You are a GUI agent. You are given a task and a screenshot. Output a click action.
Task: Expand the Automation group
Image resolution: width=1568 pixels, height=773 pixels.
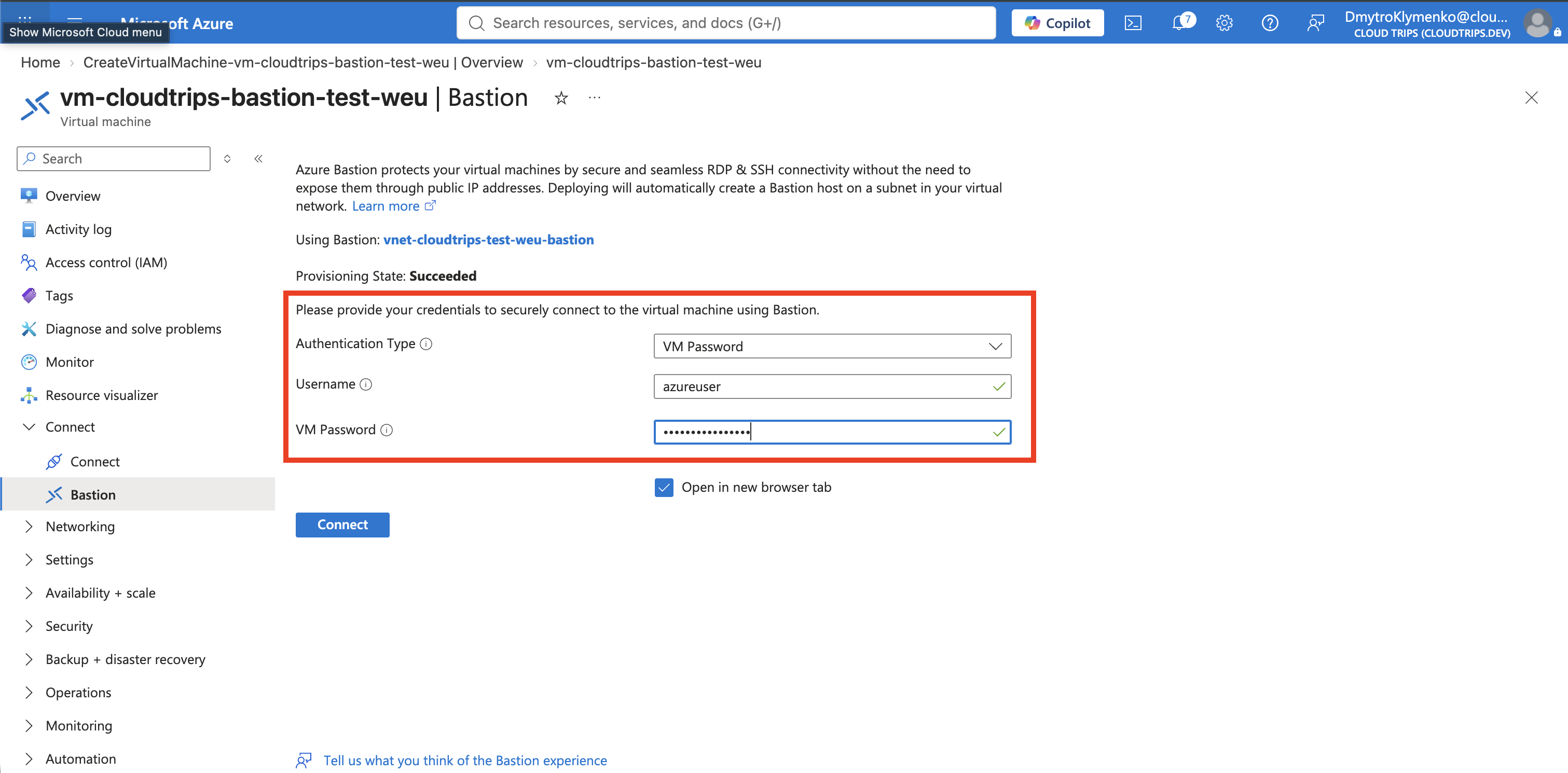pos(29,759)
